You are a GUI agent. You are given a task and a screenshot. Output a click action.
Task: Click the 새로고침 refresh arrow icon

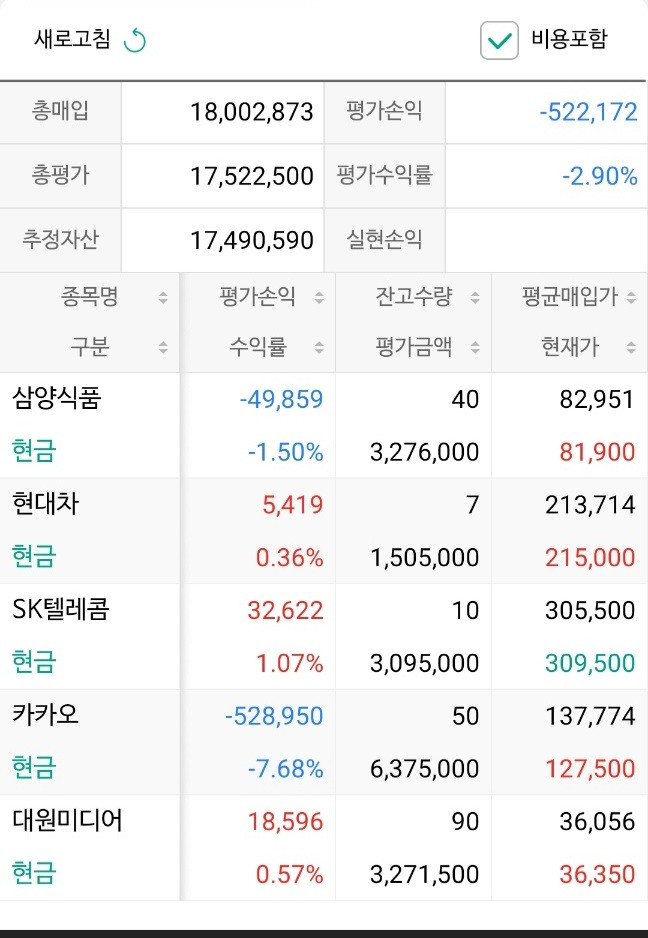[135, 41]
